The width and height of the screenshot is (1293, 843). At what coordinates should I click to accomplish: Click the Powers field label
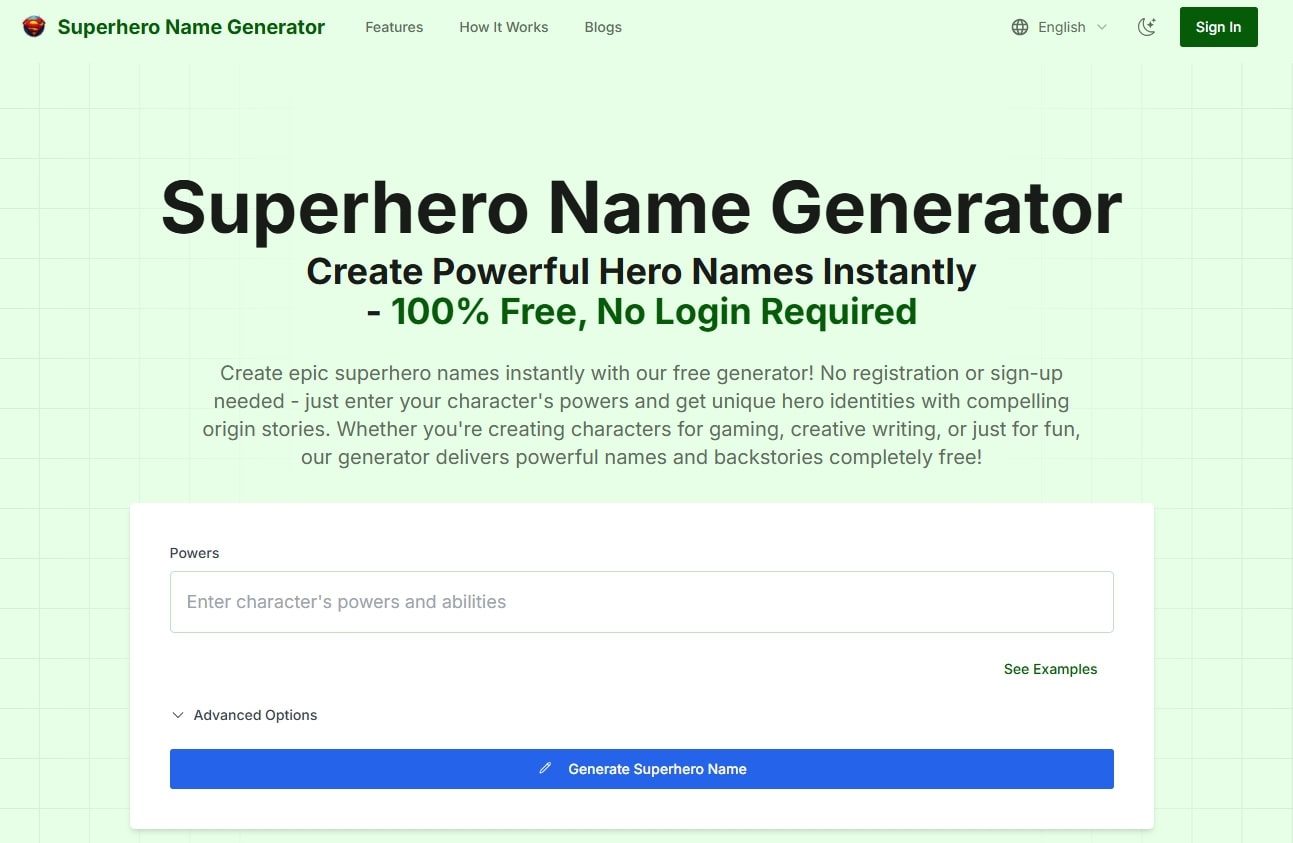[194, 553]
